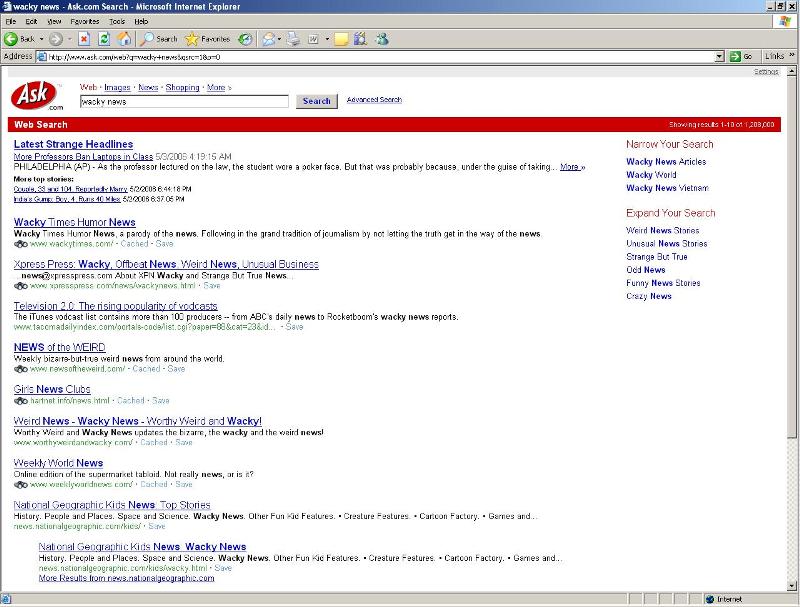The image size is (800, 607).
Task: Click the Stop loading toolbar icon
Action: [x=85, y=39]
